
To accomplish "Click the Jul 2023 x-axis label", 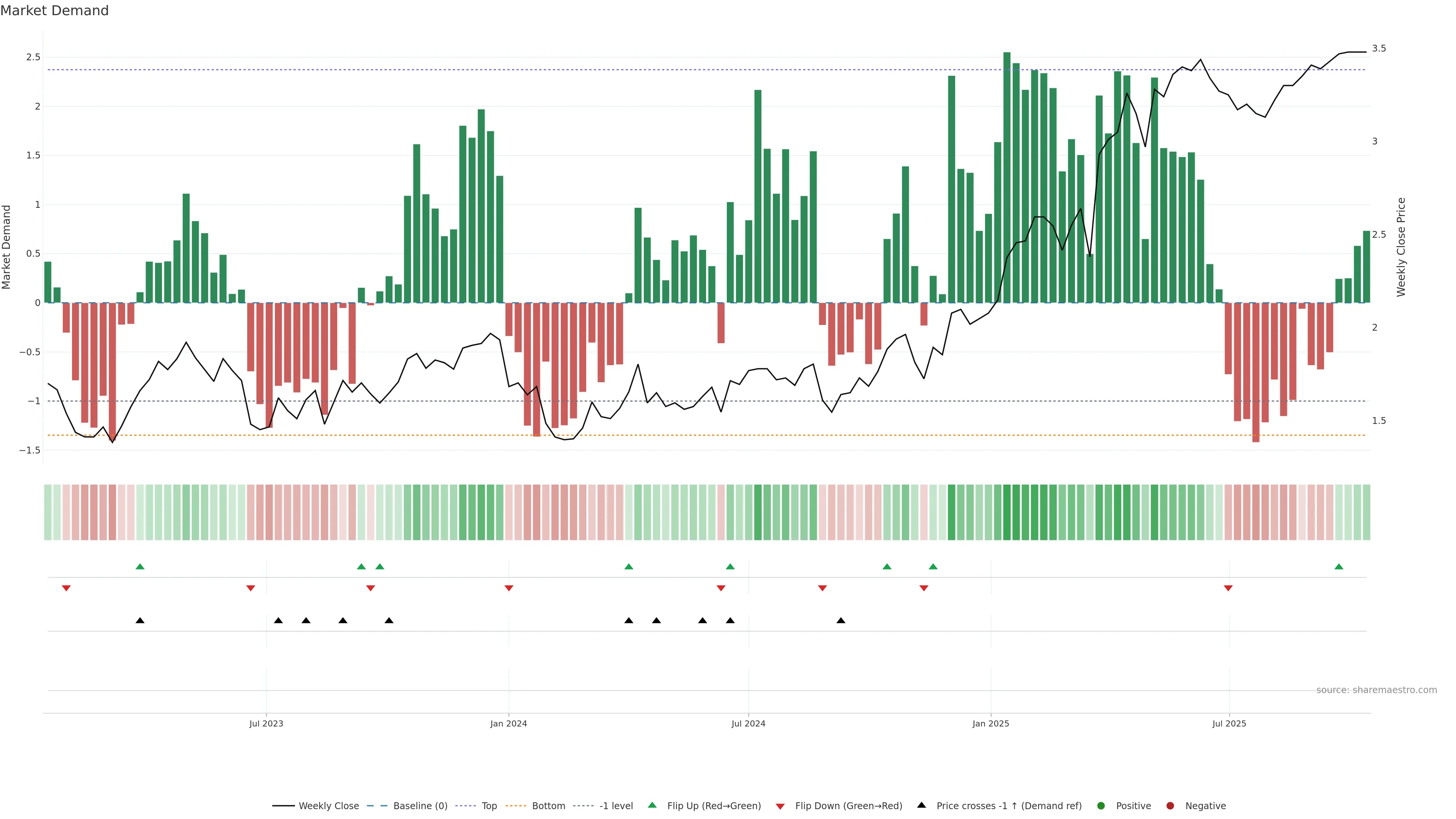I will tap(266, 723).
